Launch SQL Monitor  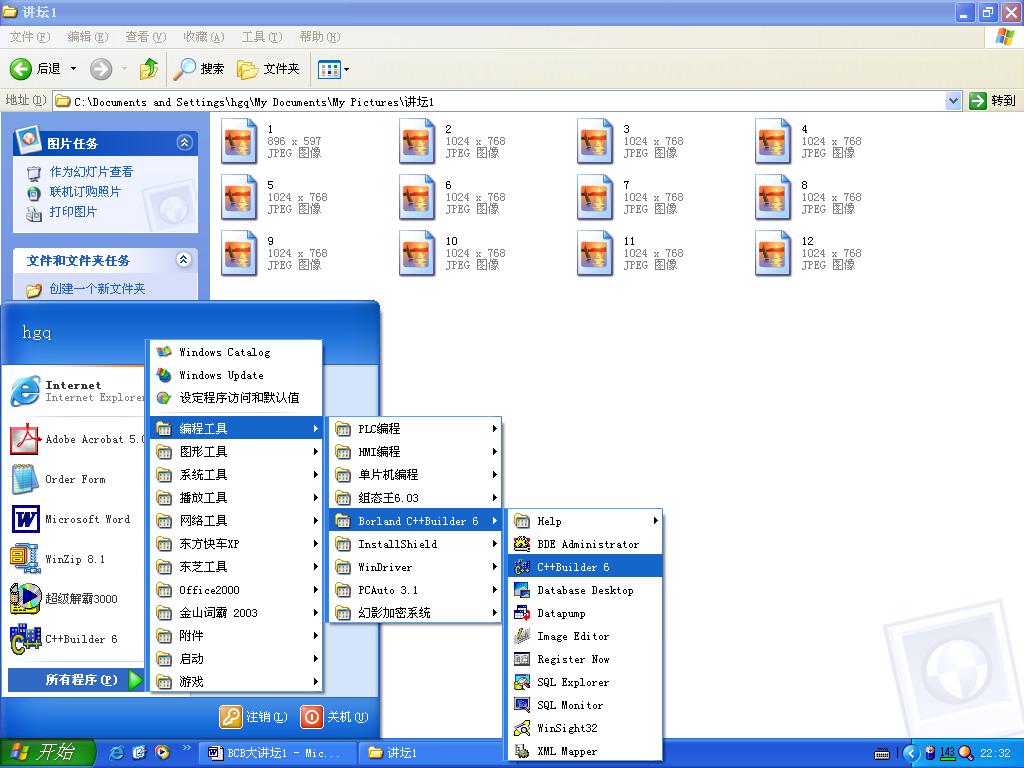click(584, 705)
